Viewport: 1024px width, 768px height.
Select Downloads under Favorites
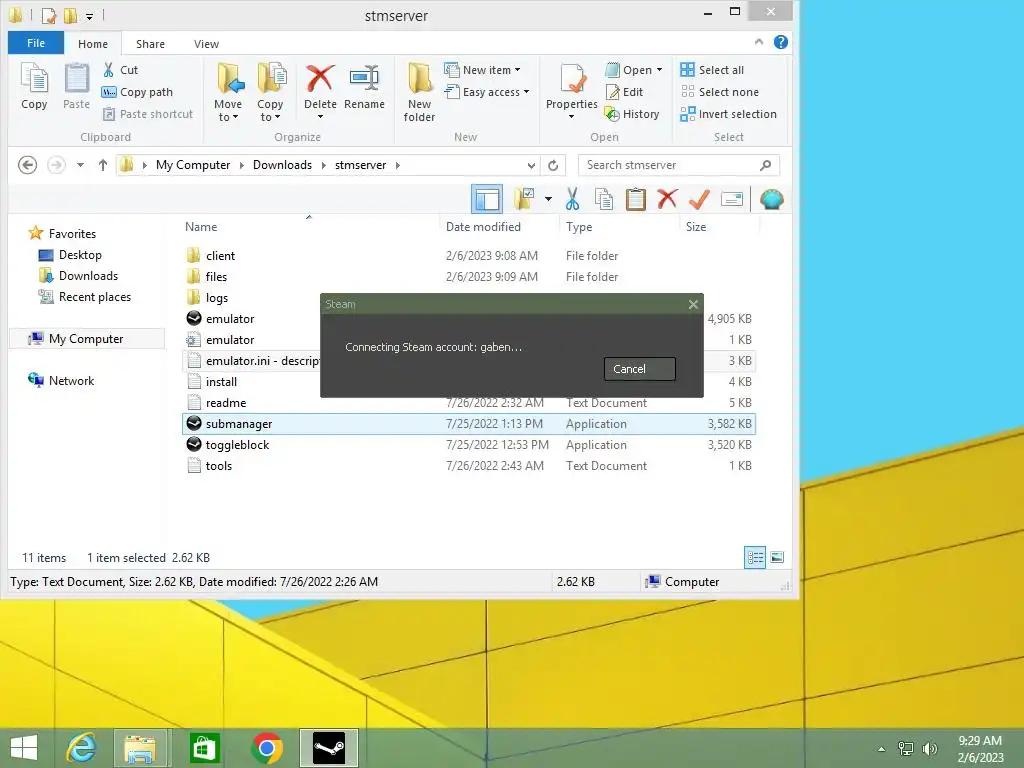pyautogui.click(x=78, y=276)
